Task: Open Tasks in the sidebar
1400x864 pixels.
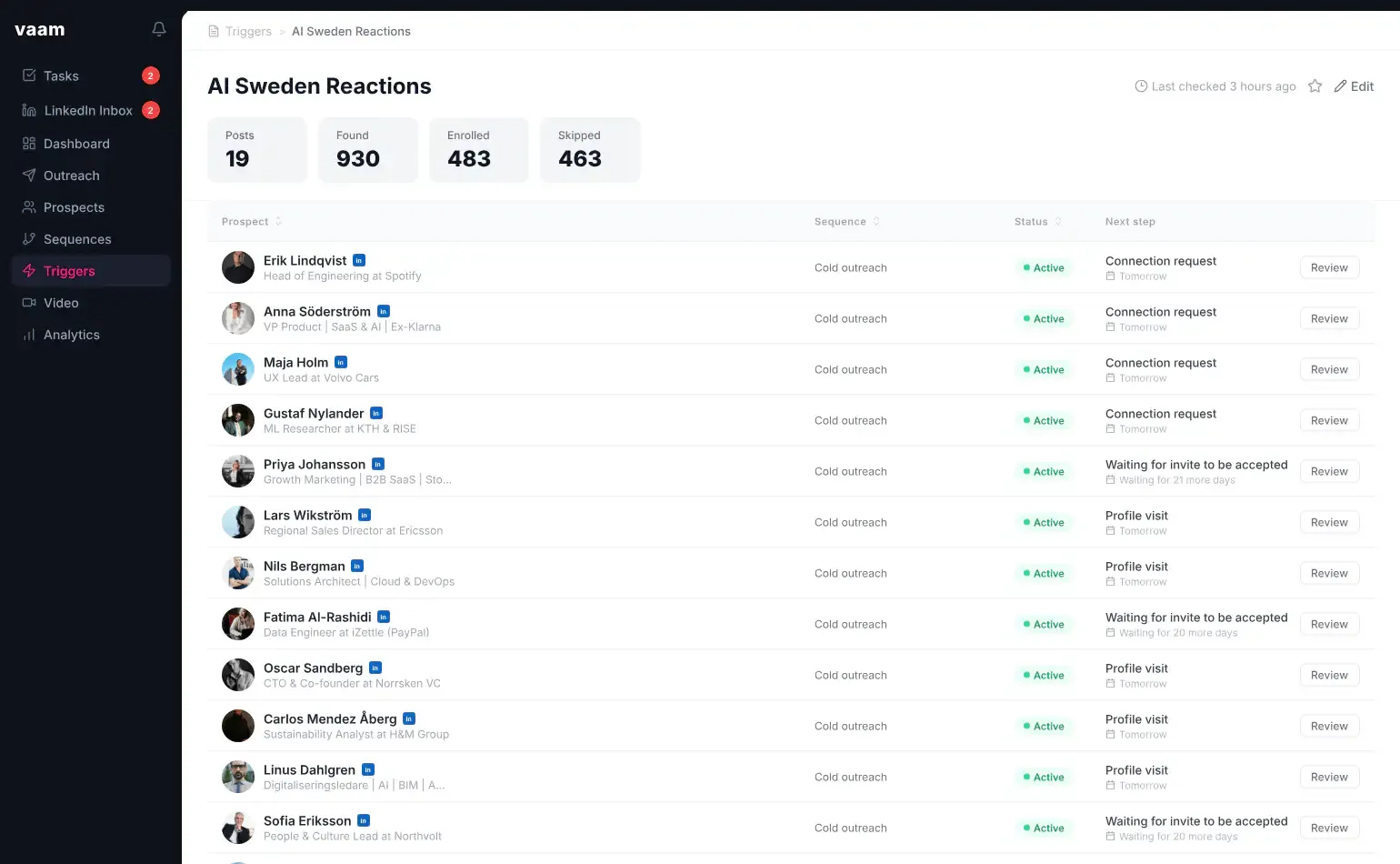Action: pyautogui.click(x=61, y=76)
